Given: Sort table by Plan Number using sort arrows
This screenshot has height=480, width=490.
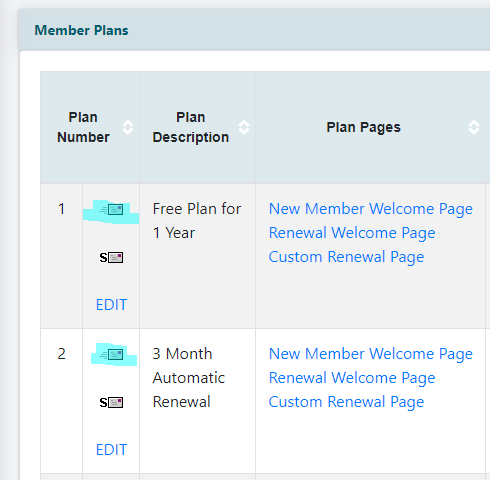Looking at the screenshot, I should [128, 127].
